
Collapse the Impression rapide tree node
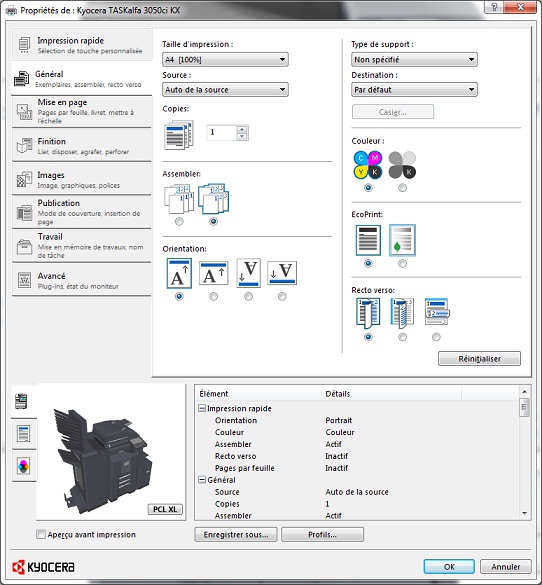tap(202, 408)
